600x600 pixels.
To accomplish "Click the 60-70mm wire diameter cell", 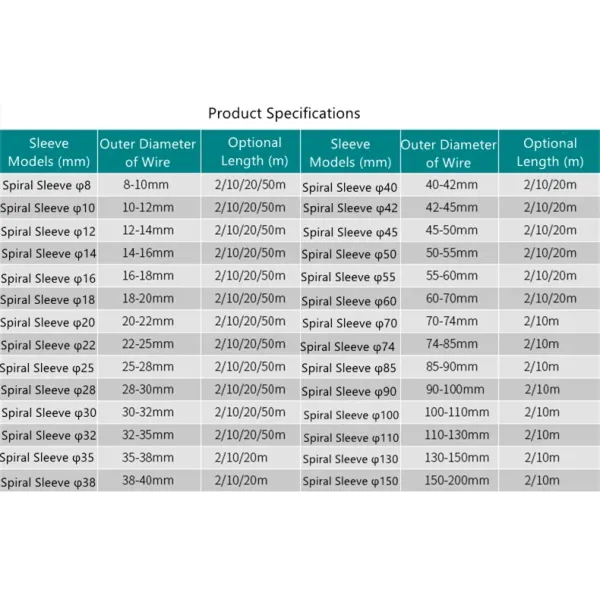I will click(x=450, y=298).
